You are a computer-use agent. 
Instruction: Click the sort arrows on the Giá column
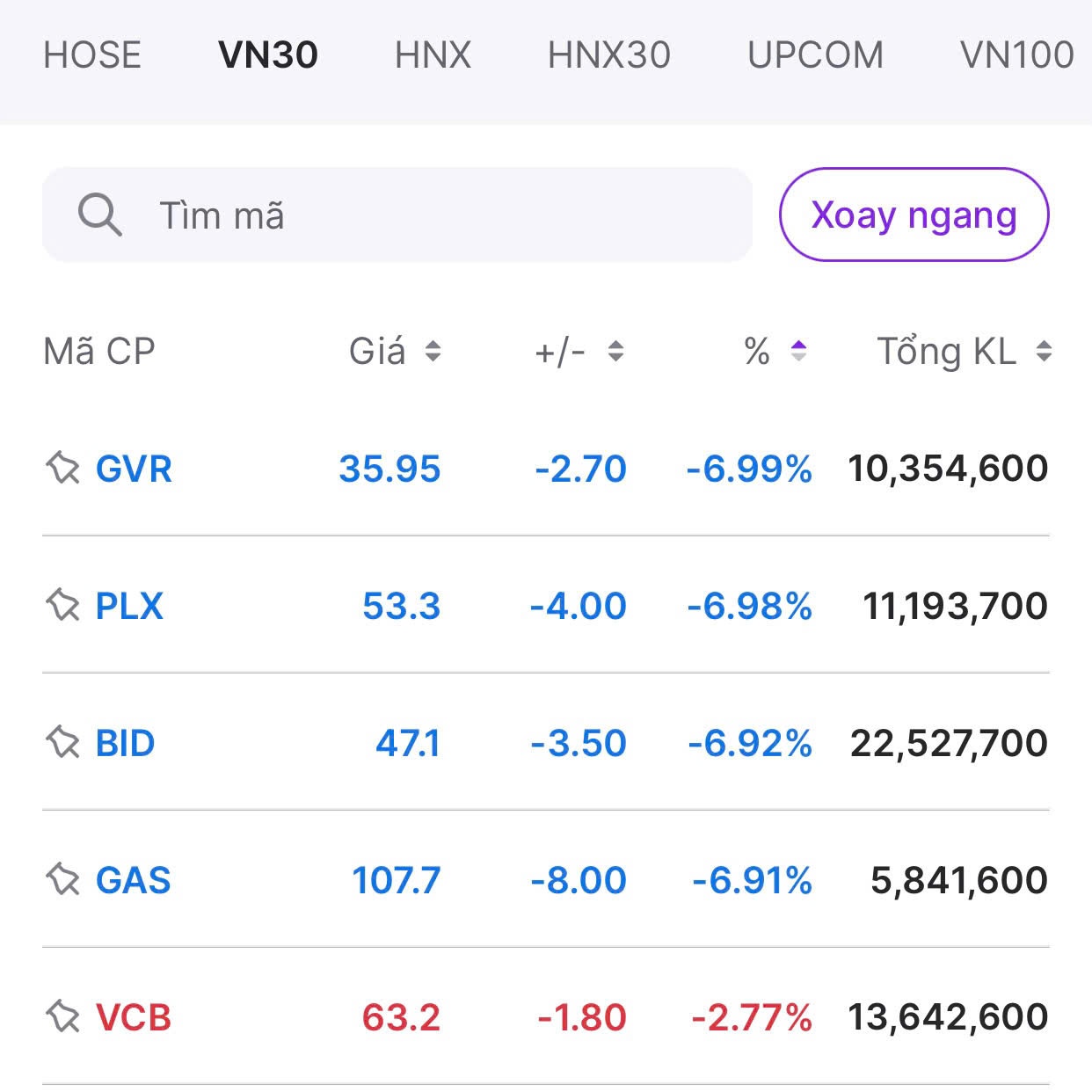433,352
